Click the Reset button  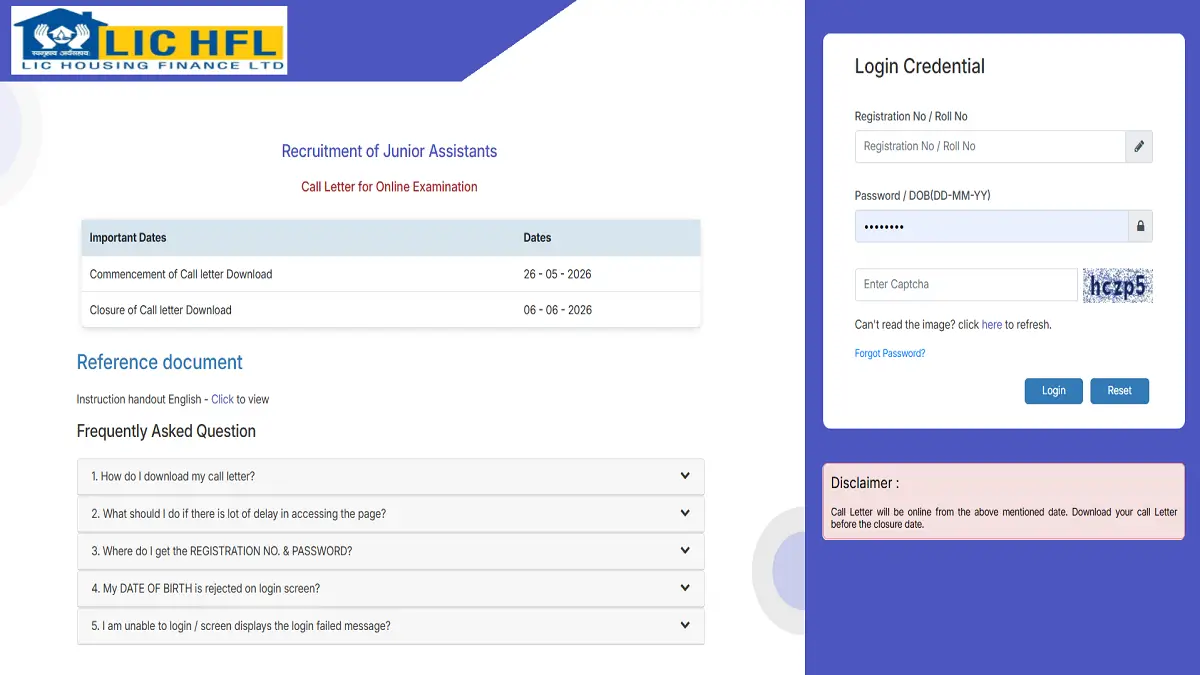point(1120,391)
